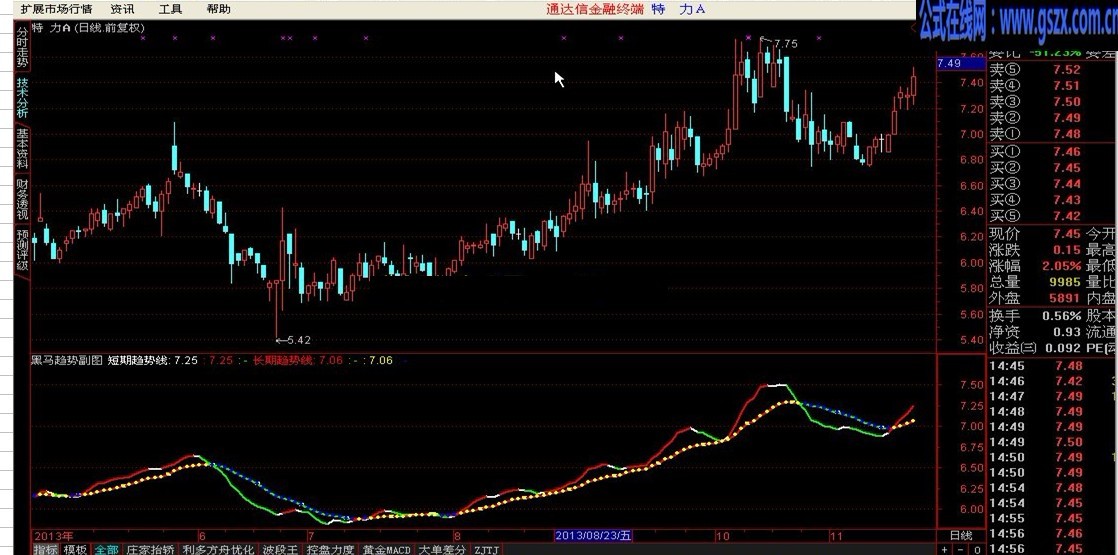Click the 涨幅 2.05% value
Screen dimensions: 1118x555
[1062, 266]
